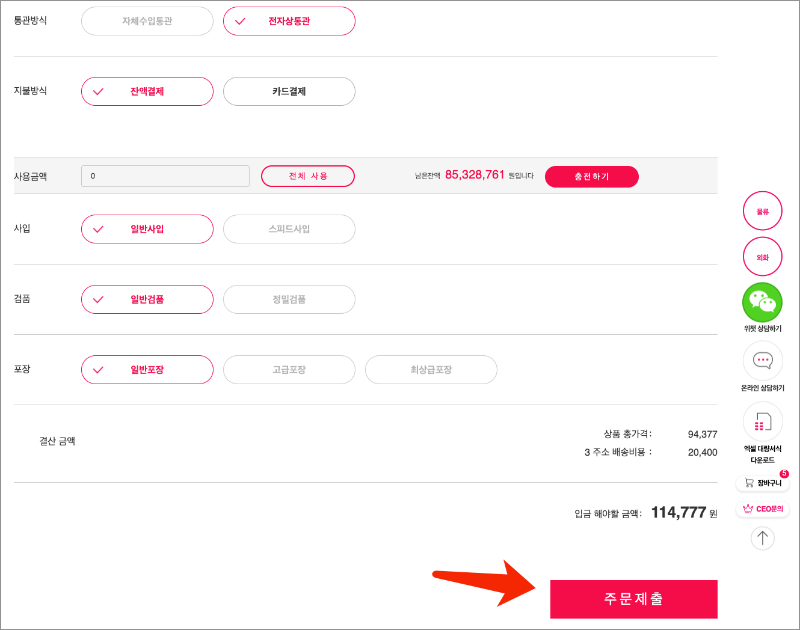The height and width of the screenshot is (630, 800).
Task: Choose 최상급포장 packaging option
Action: (x=431, y=369)
